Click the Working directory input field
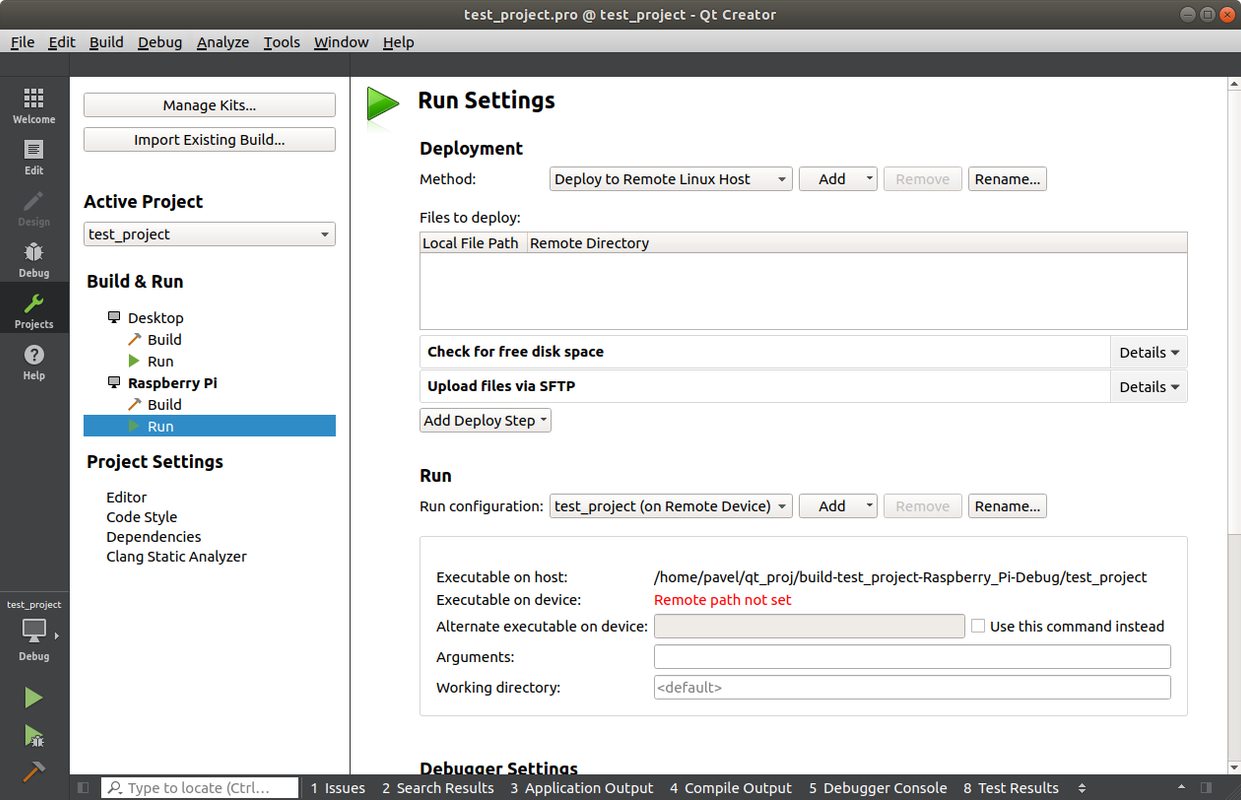 point(912,688)
